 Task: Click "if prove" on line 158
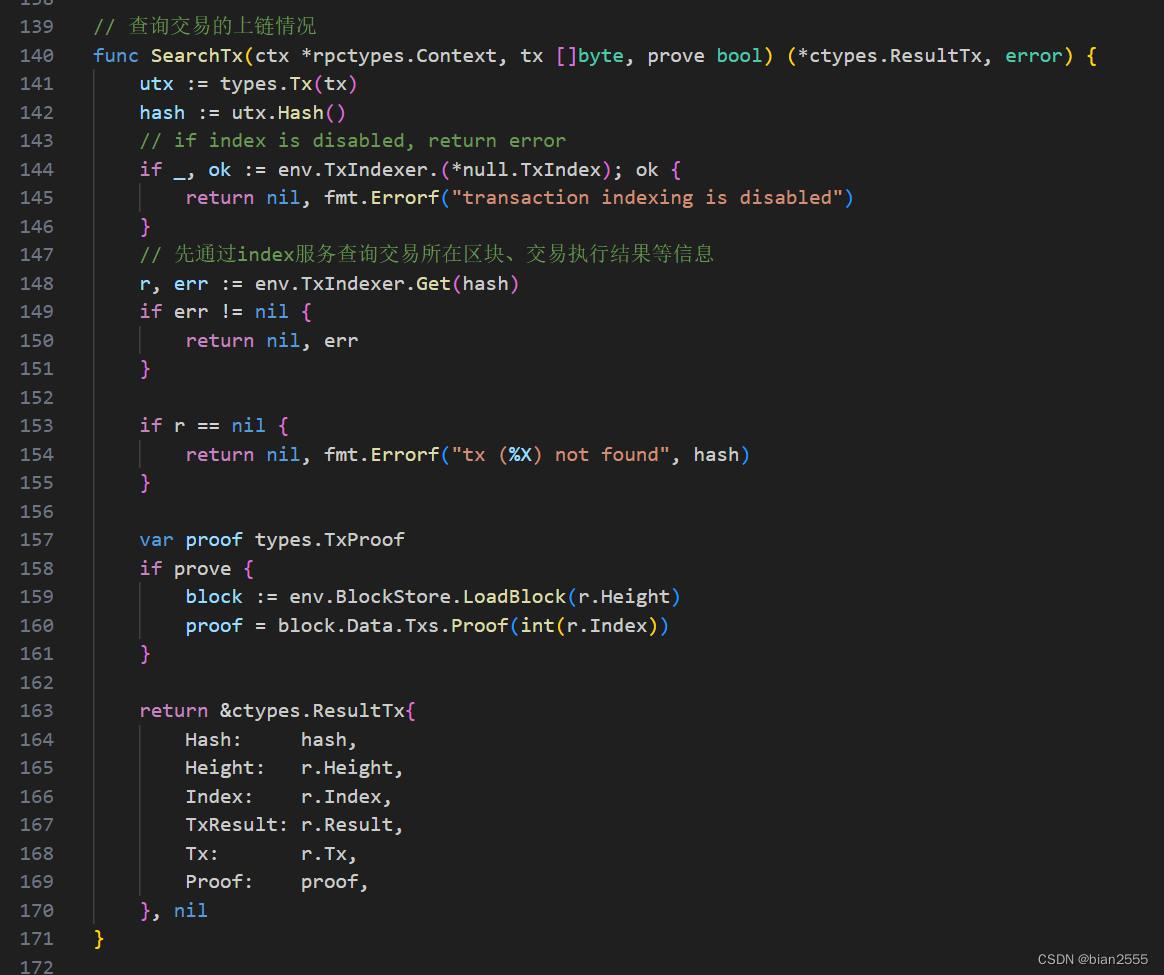coord(186,569)
